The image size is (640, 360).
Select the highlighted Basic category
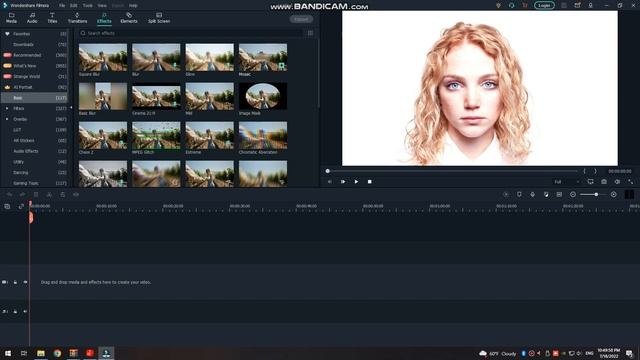[x=35, y=98]
